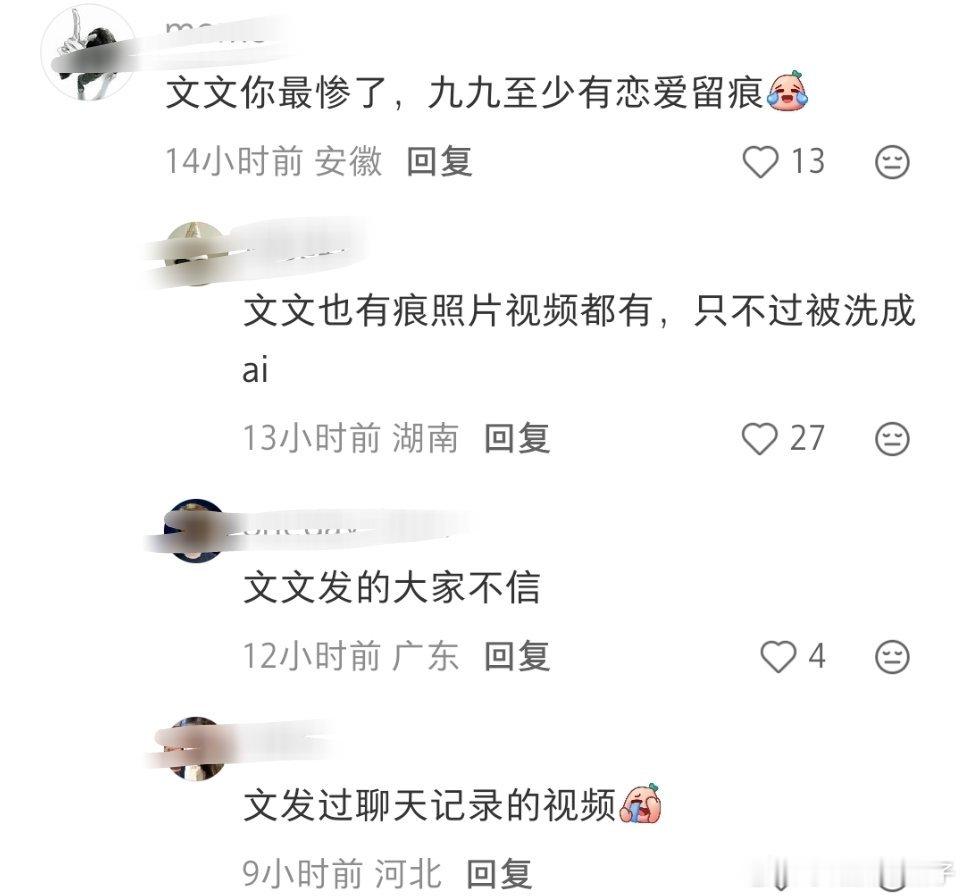Viewport: 964px width, 896px height.
Task: Open avatar of the Hunan reply author
Action: 196,253
